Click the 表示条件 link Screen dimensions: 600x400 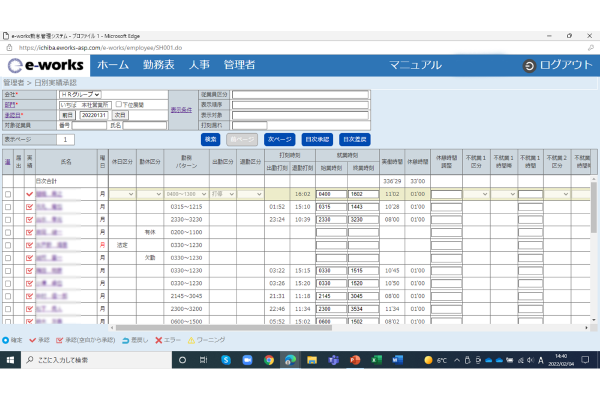click(181, 110)
